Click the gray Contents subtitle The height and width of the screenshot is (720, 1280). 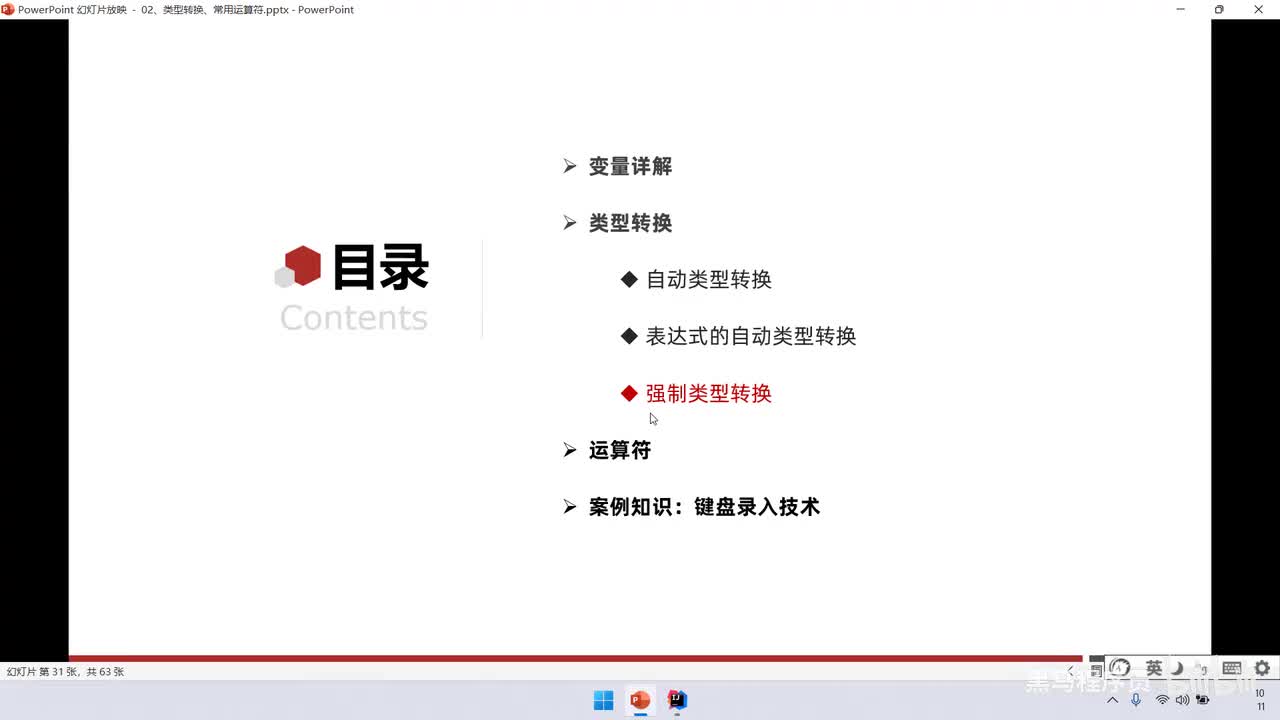pyautogui.click(x=354, y=318)
